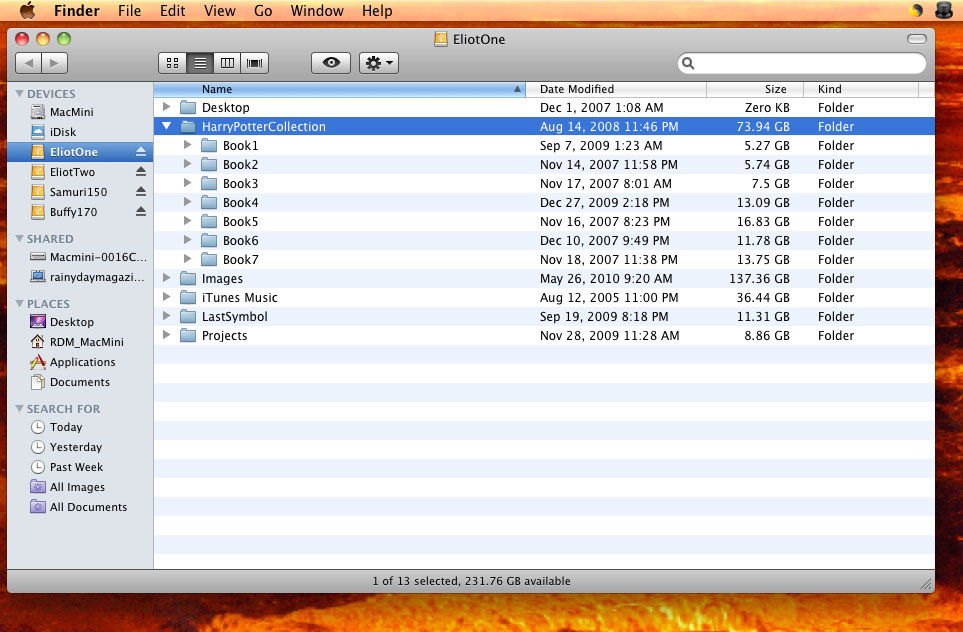Open the Finder menu

point(77,10)
